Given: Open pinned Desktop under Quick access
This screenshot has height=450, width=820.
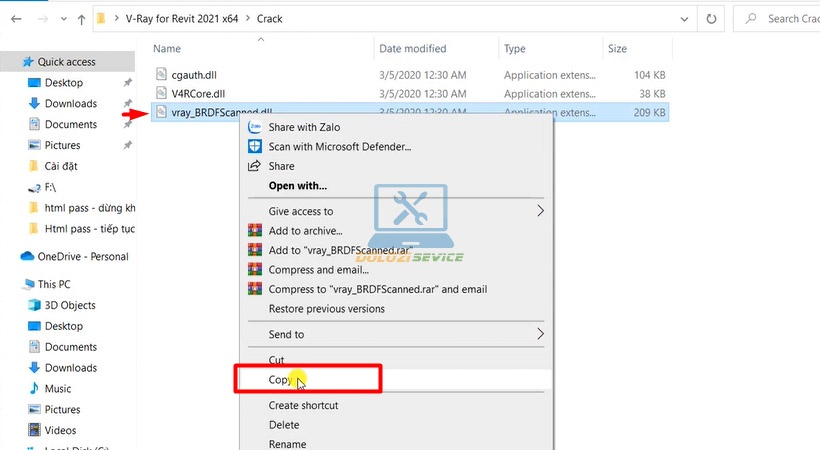Looking at the screenshot, I should click(64, 83).
